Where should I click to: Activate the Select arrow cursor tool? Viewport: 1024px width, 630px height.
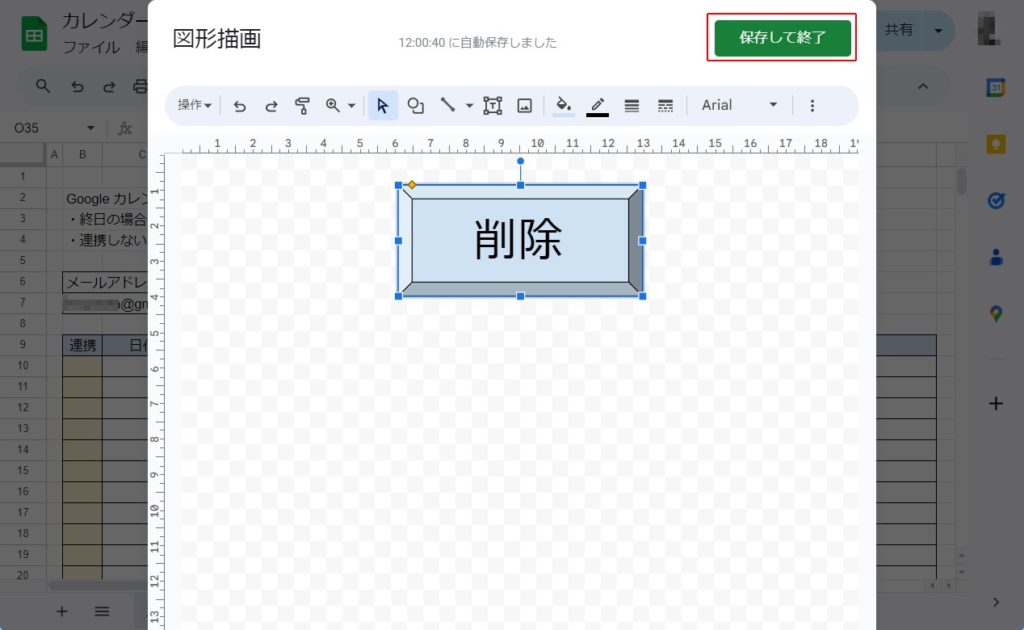(383, 105)
